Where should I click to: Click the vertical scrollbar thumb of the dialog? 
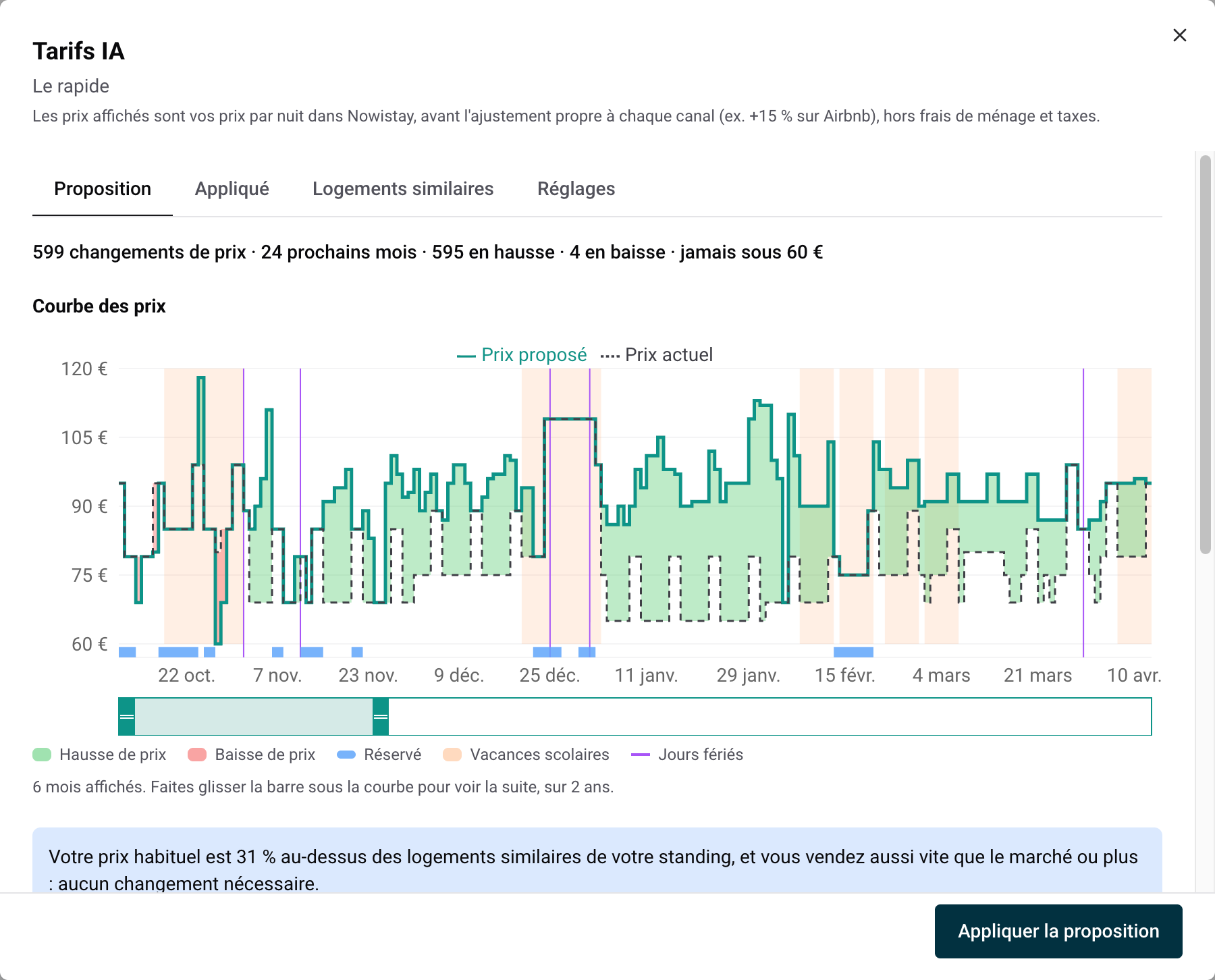coord(1205,353)
